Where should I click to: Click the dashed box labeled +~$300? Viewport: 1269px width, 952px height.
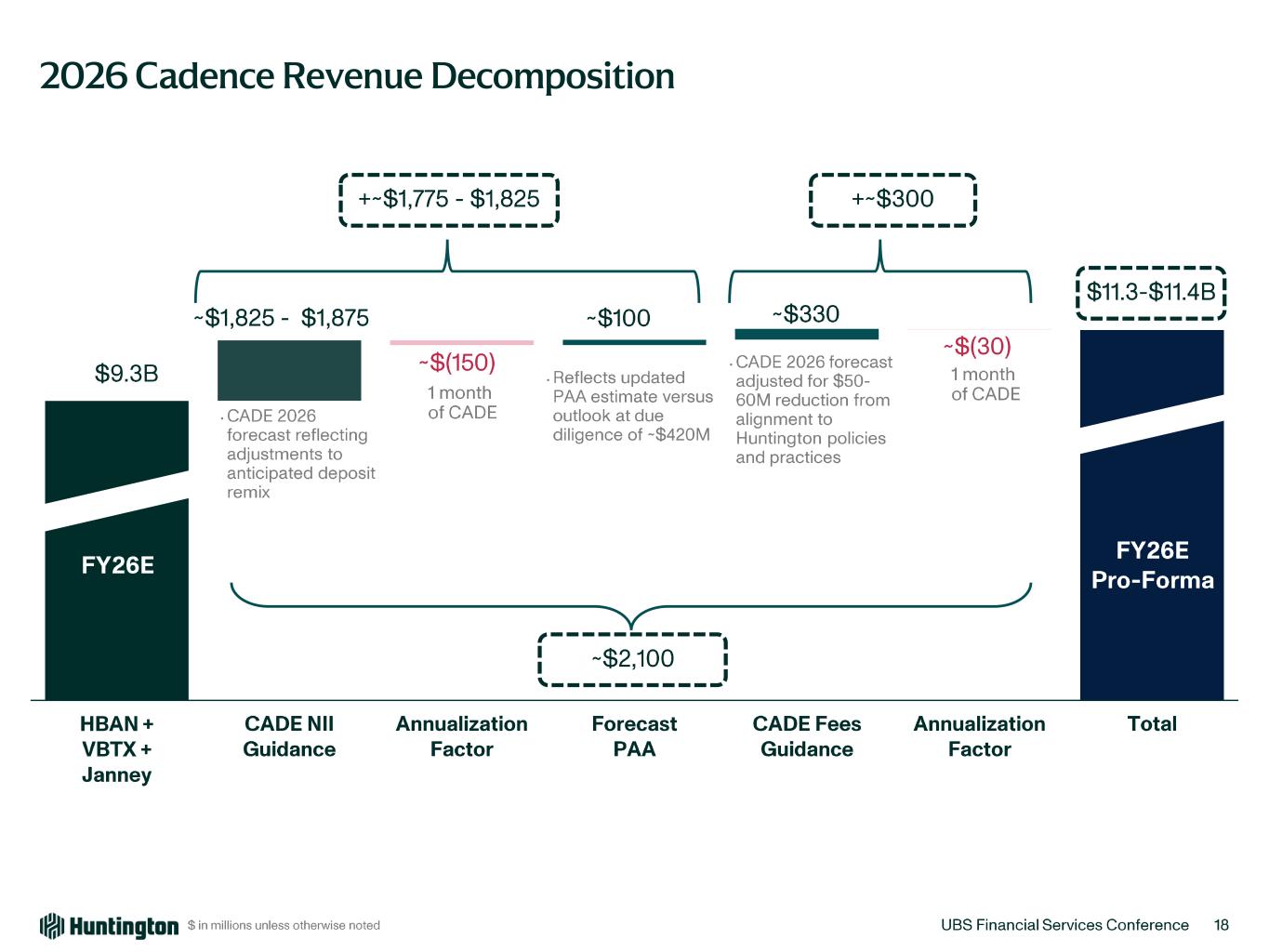click(892, 199)
